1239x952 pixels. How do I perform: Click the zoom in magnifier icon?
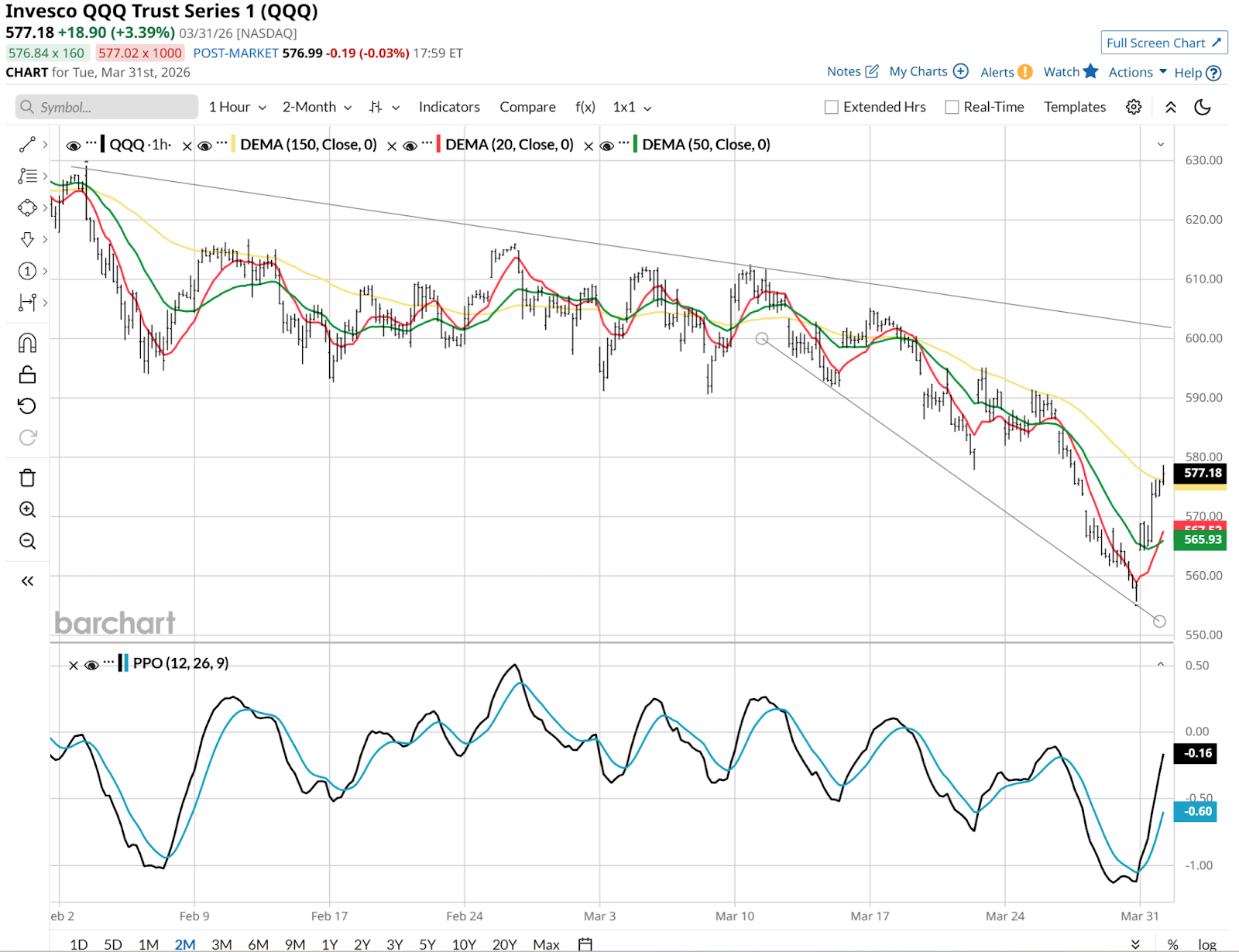click(x=27, y=509)
